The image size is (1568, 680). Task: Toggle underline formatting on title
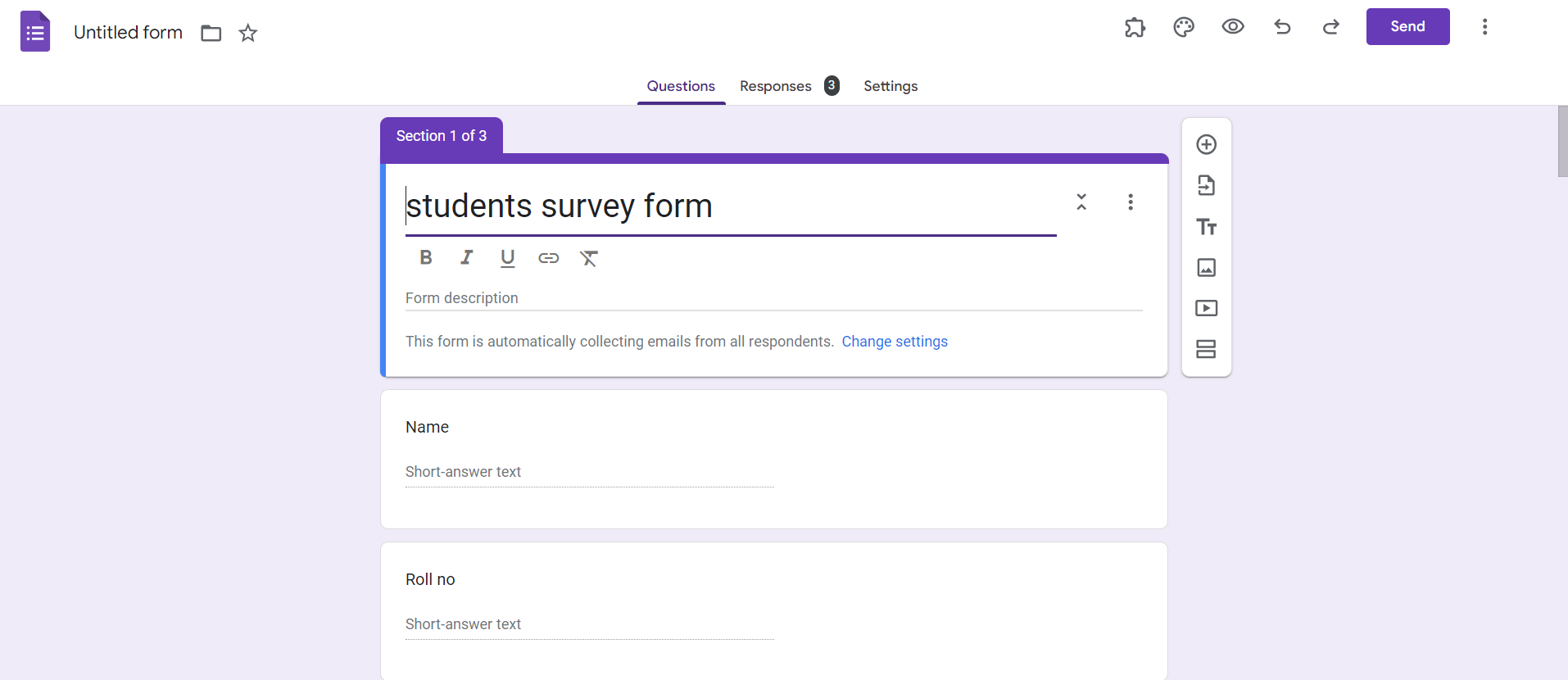click(508, 258)
